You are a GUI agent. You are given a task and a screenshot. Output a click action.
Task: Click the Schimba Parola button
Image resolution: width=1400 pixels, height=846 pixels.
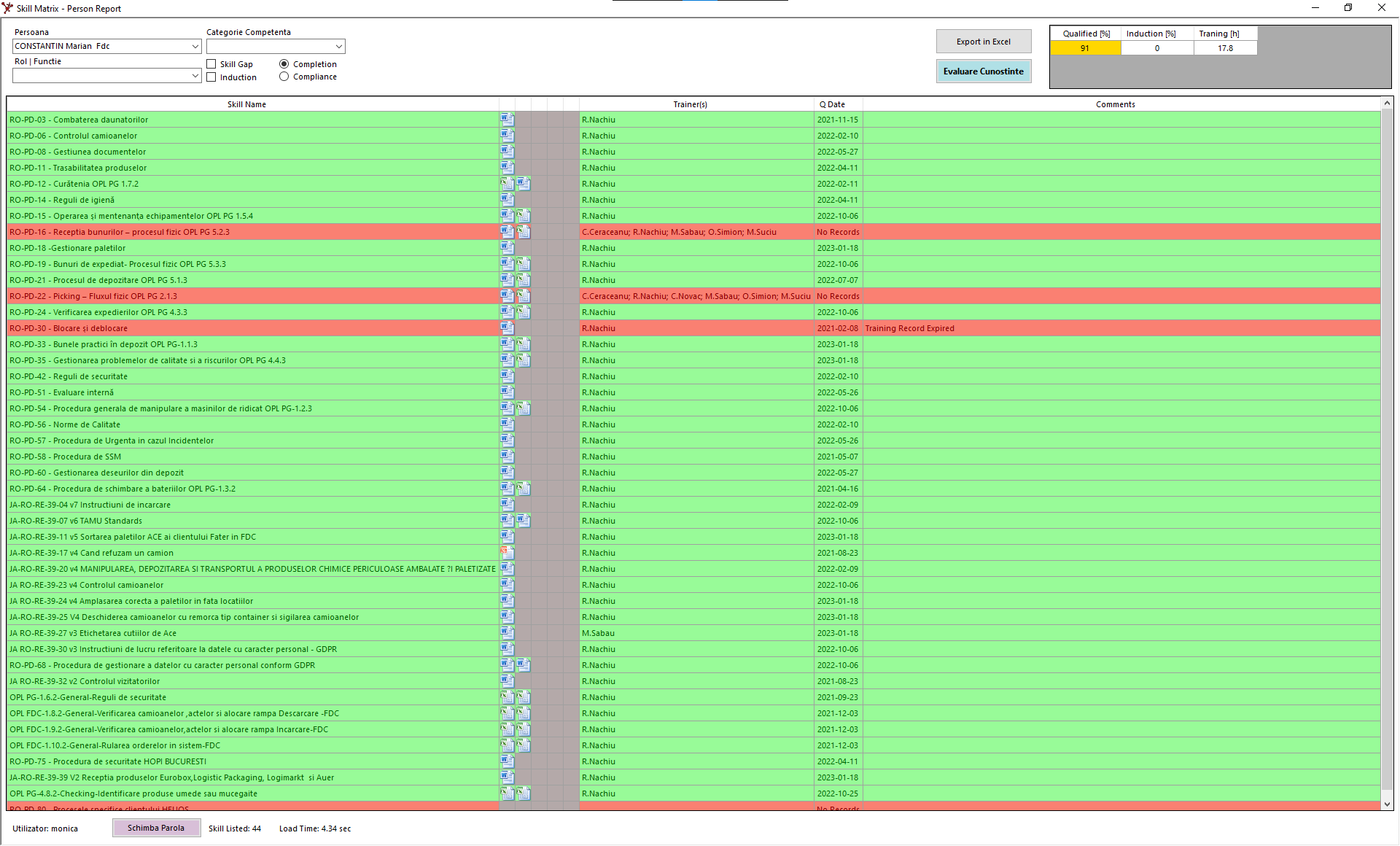(156, 828)
